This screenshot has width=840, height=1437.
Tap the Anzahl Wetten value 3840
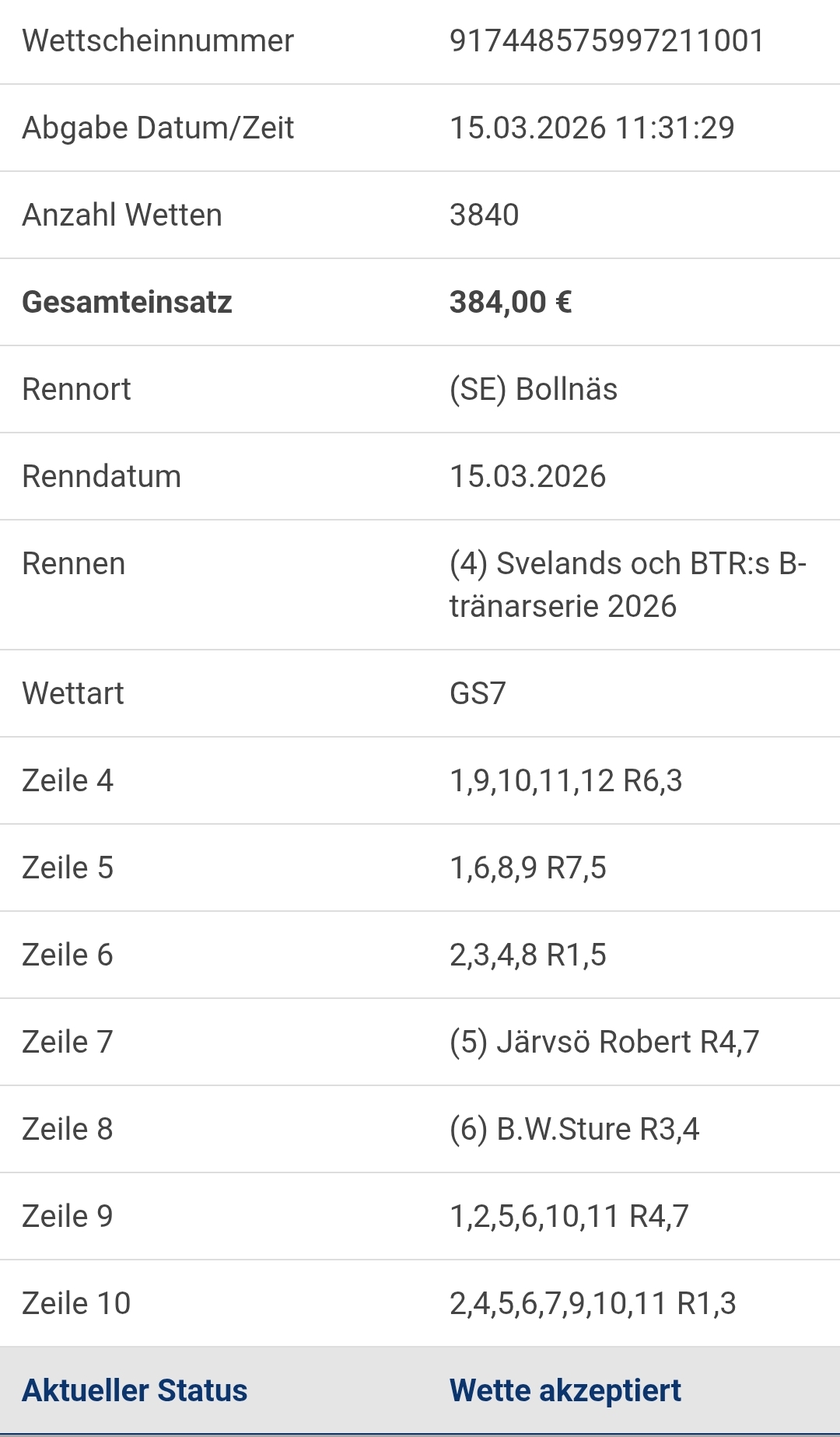click(484, 216)
